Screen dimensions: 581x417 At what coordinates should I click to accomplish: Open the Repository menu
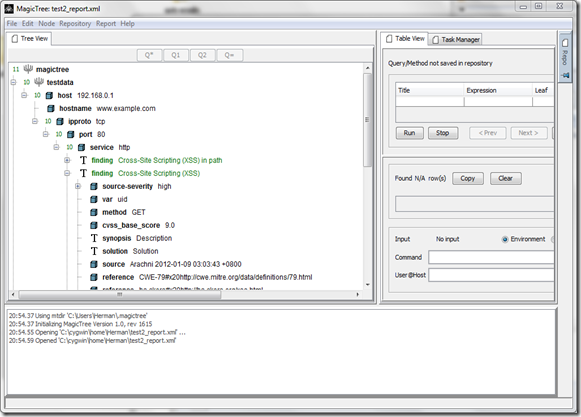click(x=75, y=23)
